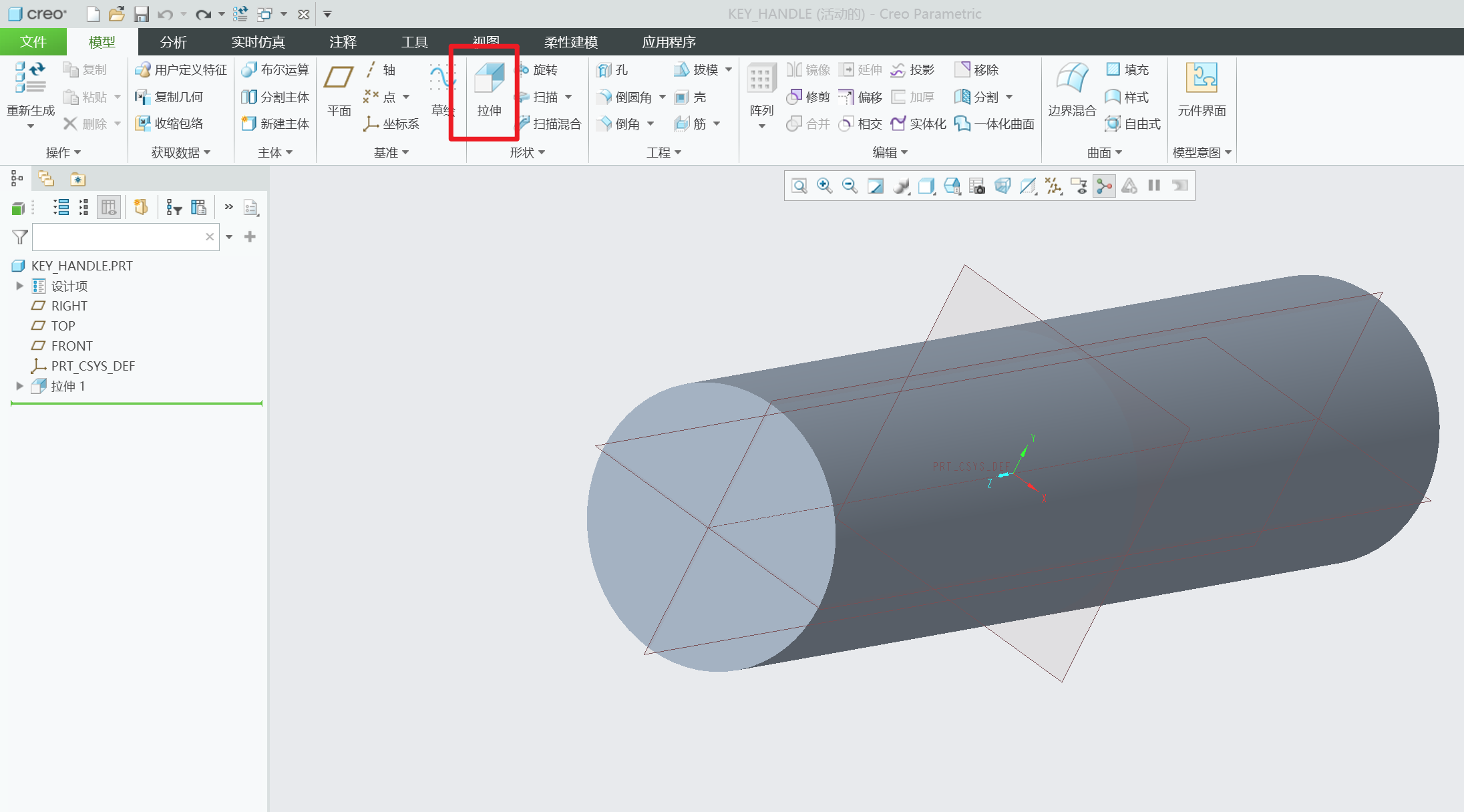This screenshot has width=1464, height=812.
Task: Click the model tree search field
Action: (119, 236)
